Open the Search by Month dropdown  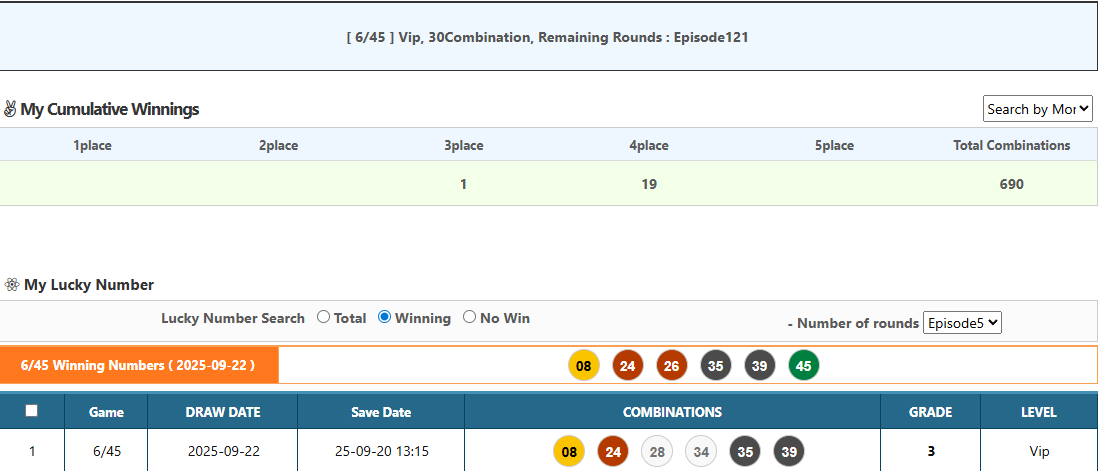pos(1038,109)
